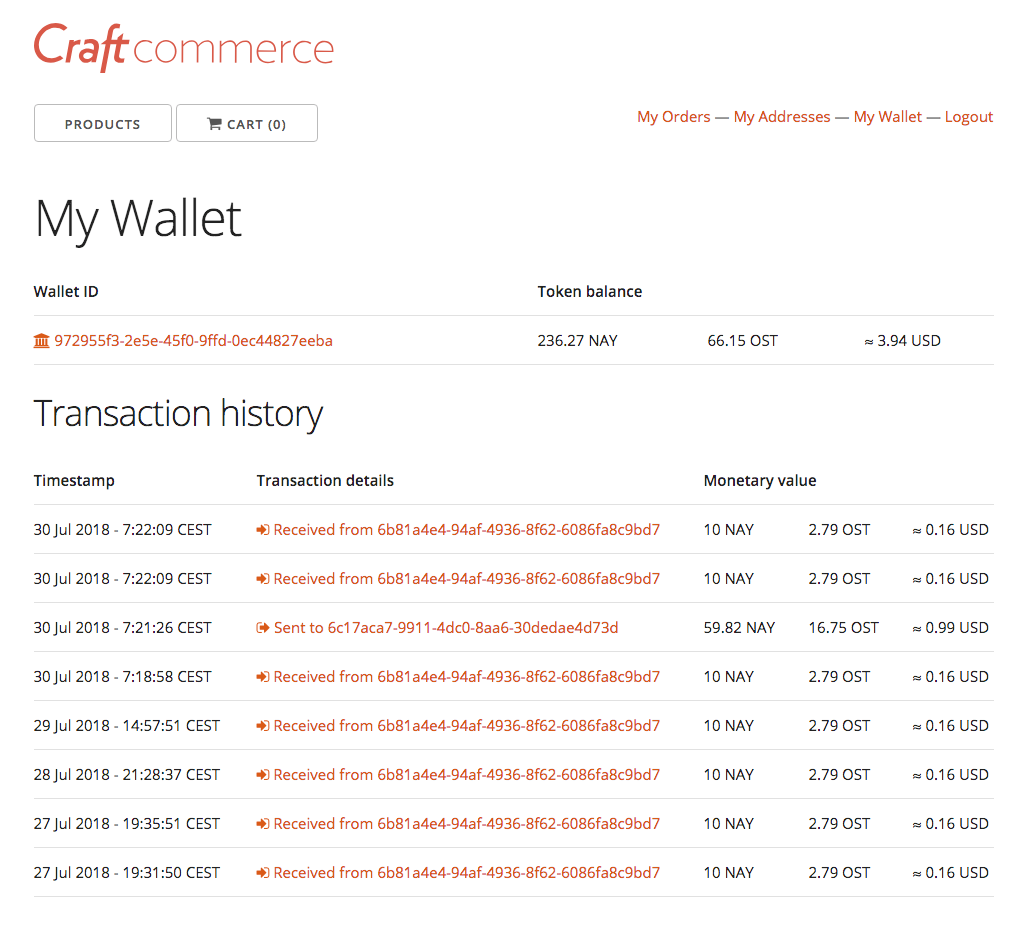Open Received transaction from 27 Jul 19:35:51
Screen dimensions: 1033x926
tap(466, 823)
